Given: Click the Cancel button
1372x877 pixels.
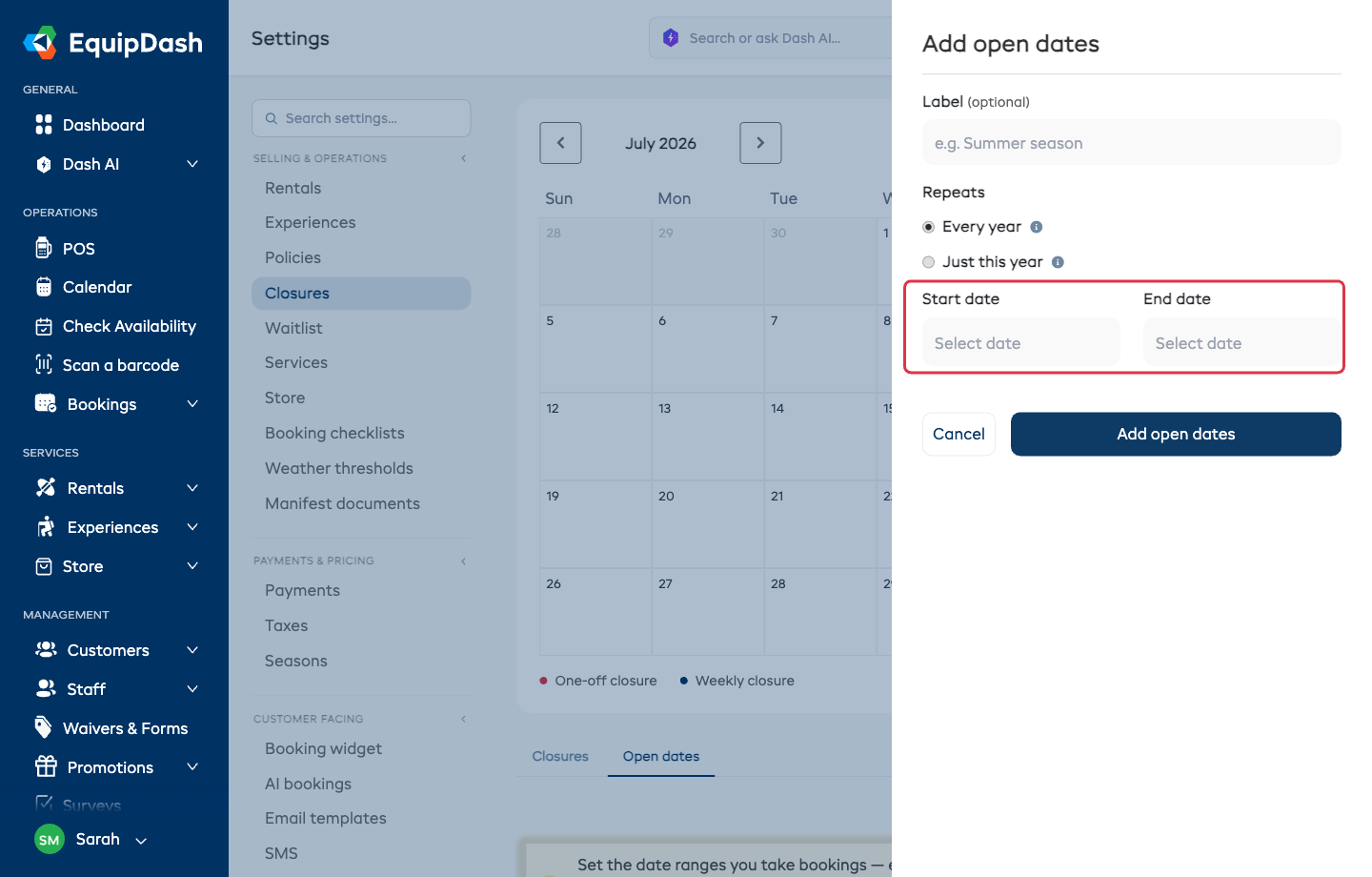Looking at the screenshot, I should point(958,434).
